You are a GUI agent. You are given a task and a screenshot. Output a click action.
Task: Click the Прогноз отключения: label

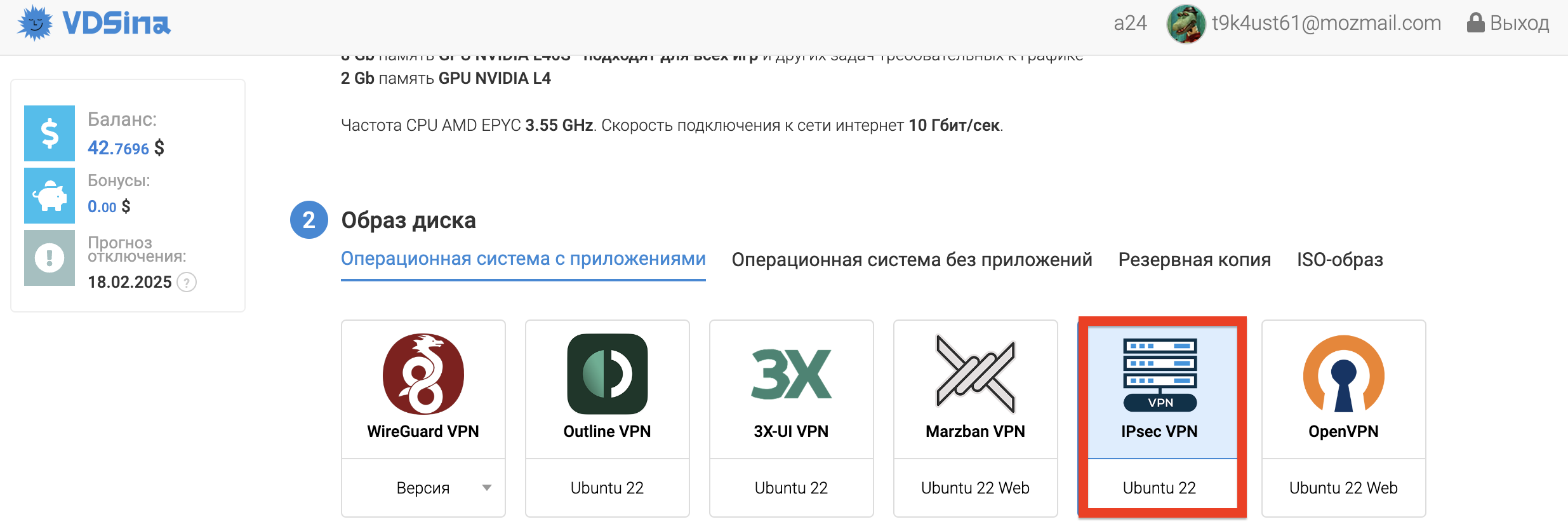[x=137, y=250]
